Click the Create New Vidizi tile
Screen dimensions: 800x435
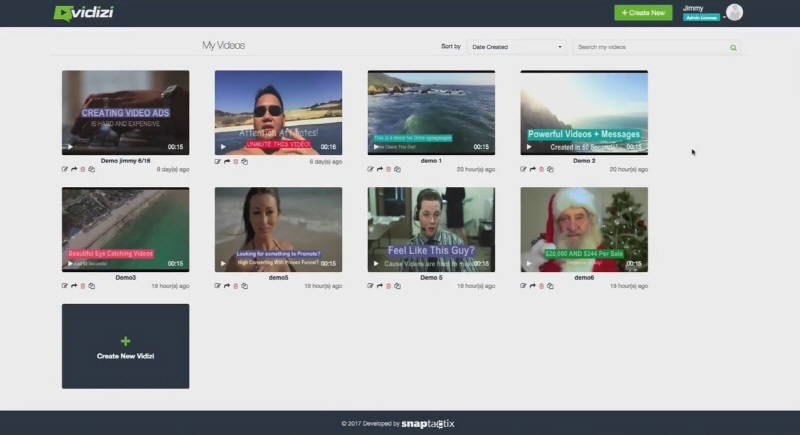(x=126, y=346)
